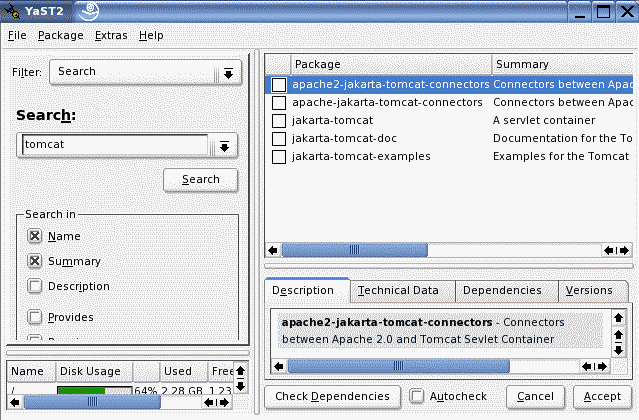Mark jakarta-tomcat-doc package checkbox

[x=279, y=139]
